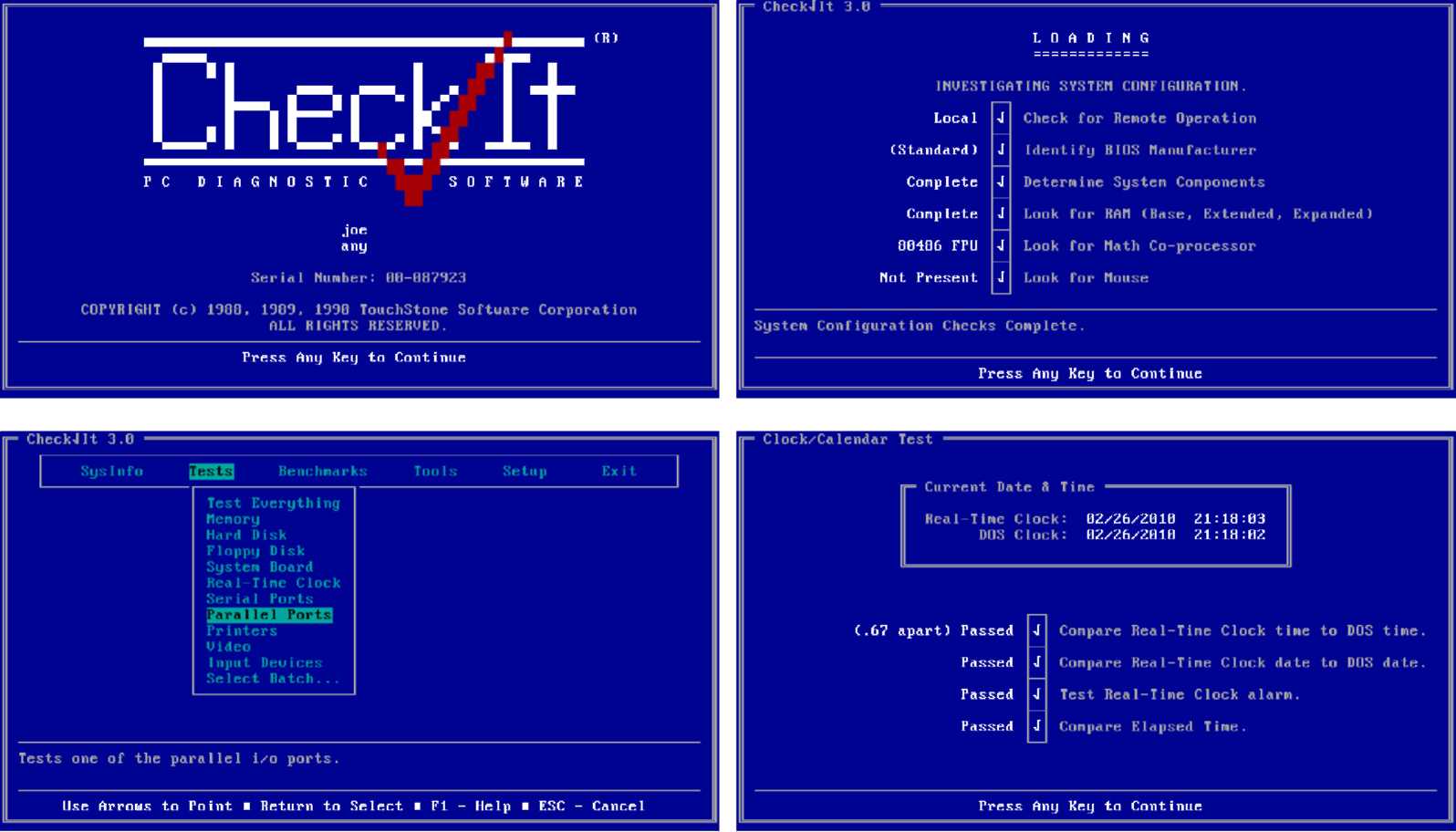Click the 'Local' result text
The image size is (1456, 832).
click(x=955, y=118)
